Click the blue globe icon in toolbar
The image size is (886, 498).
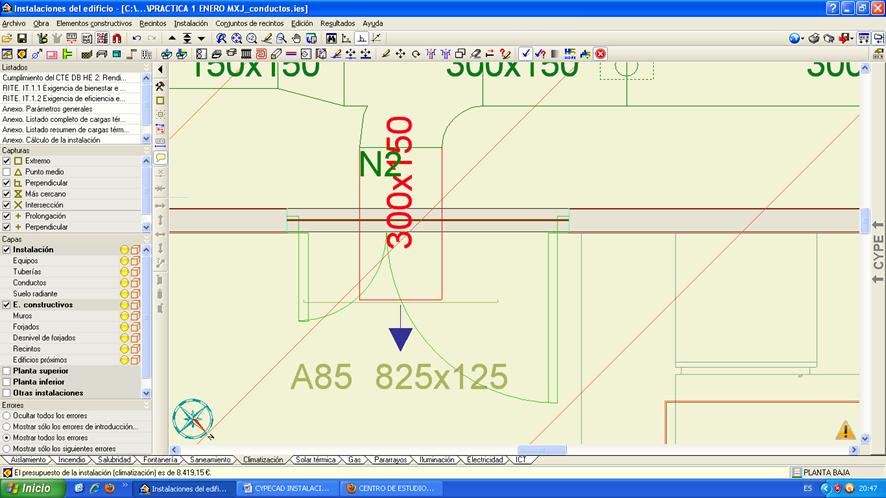tap(795, 38)
